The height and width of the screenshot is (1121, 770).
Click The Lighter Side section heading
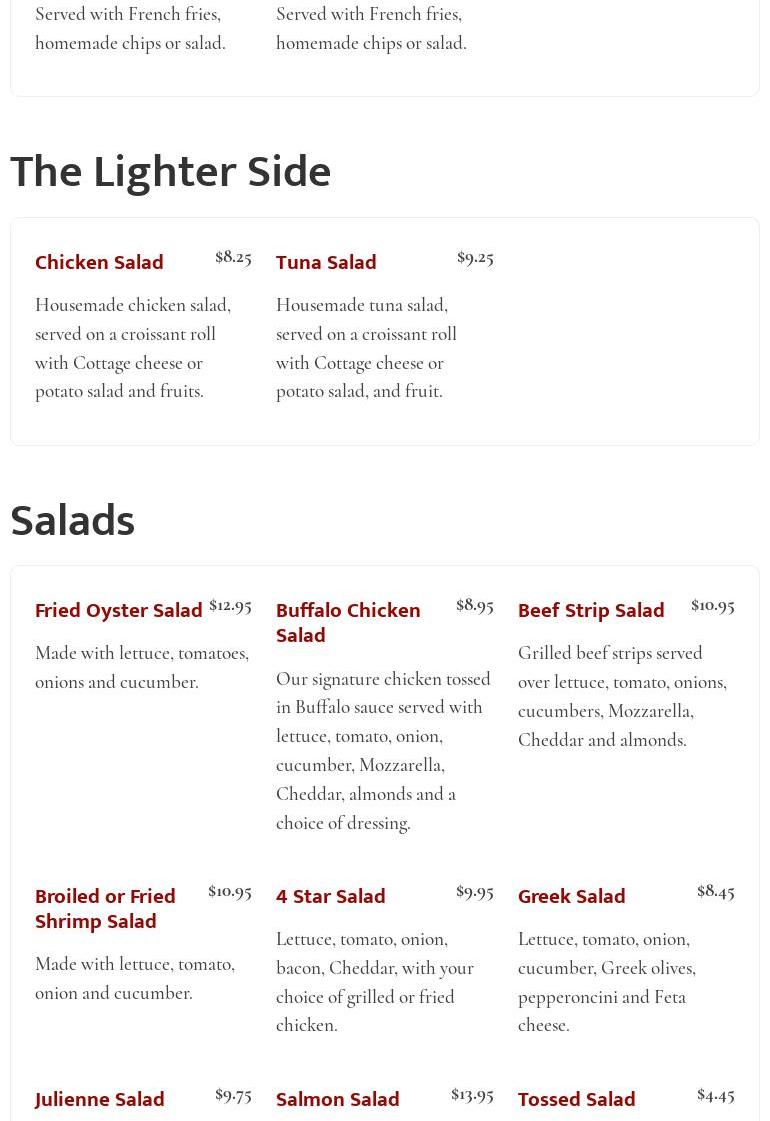(x=171, y=172)
